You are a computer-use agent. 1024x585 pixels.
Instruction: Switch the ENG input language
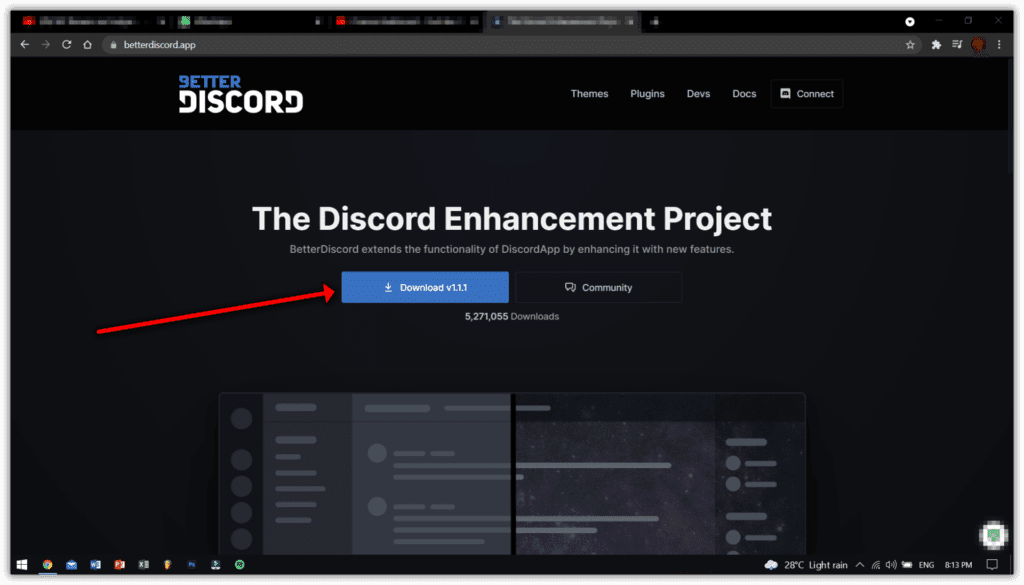click(926, 565)
